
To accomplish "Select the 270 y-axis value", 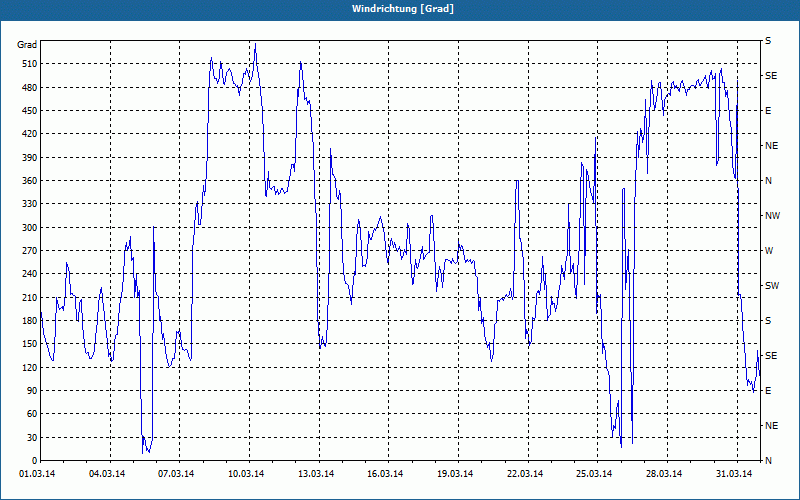I will click(x=30, y=251).
